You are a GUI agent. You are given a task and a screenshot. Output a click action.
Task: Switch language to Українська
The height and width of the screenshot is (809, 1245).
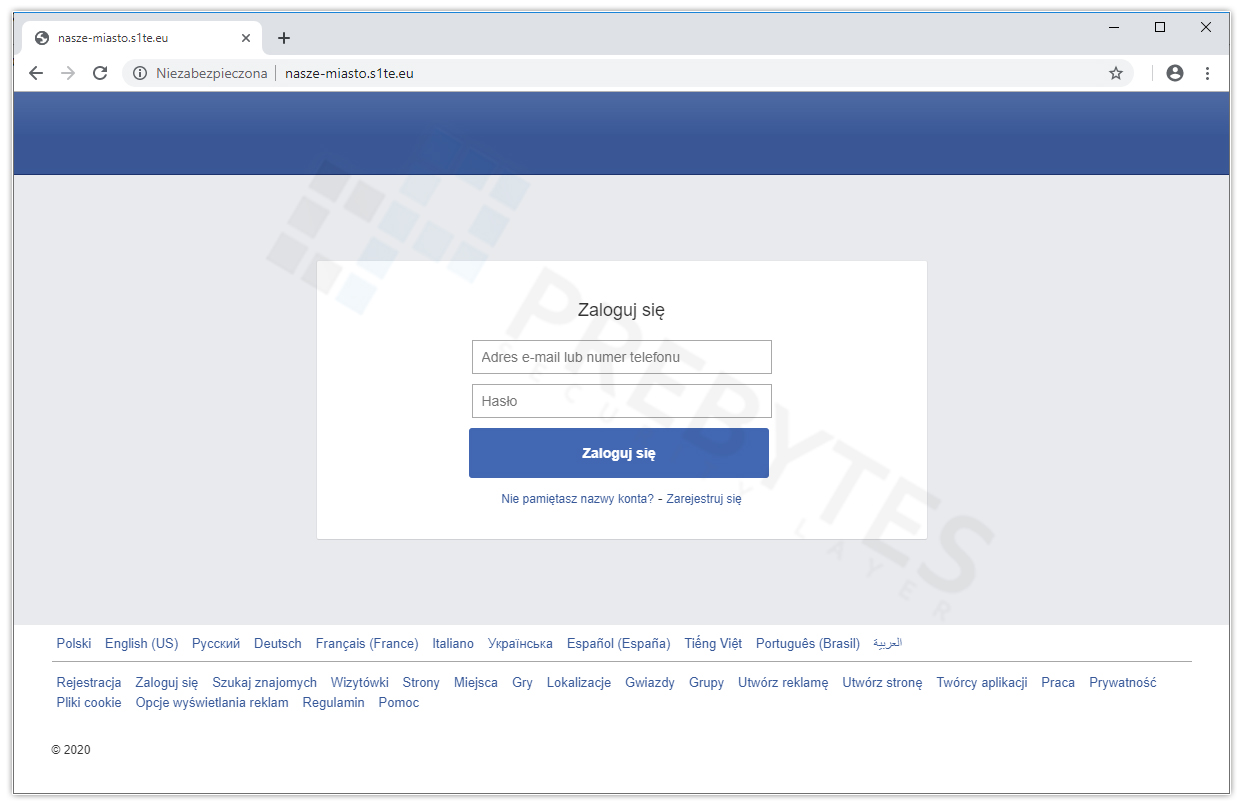coord(520,644)
